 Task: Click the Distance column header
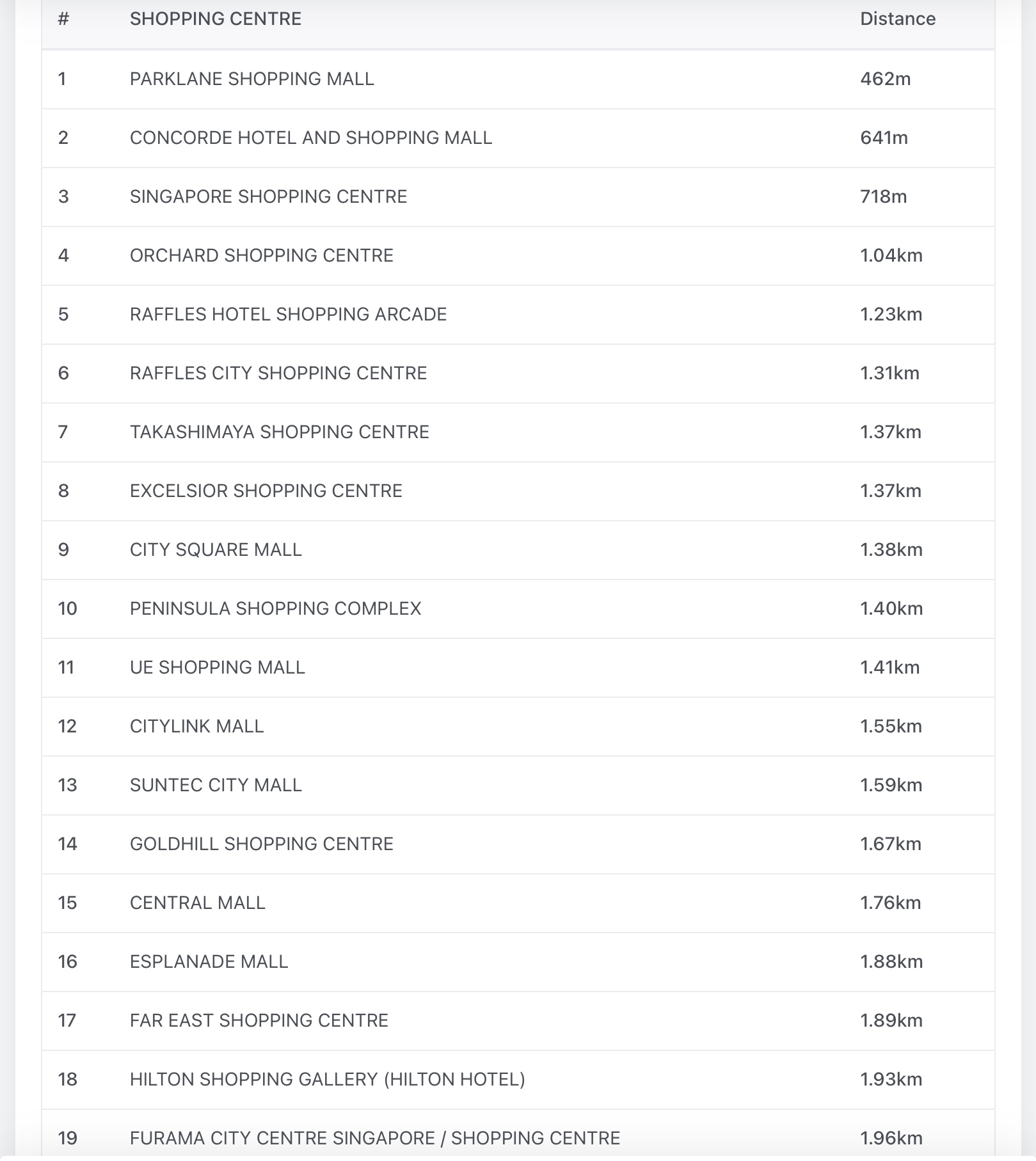897,19
